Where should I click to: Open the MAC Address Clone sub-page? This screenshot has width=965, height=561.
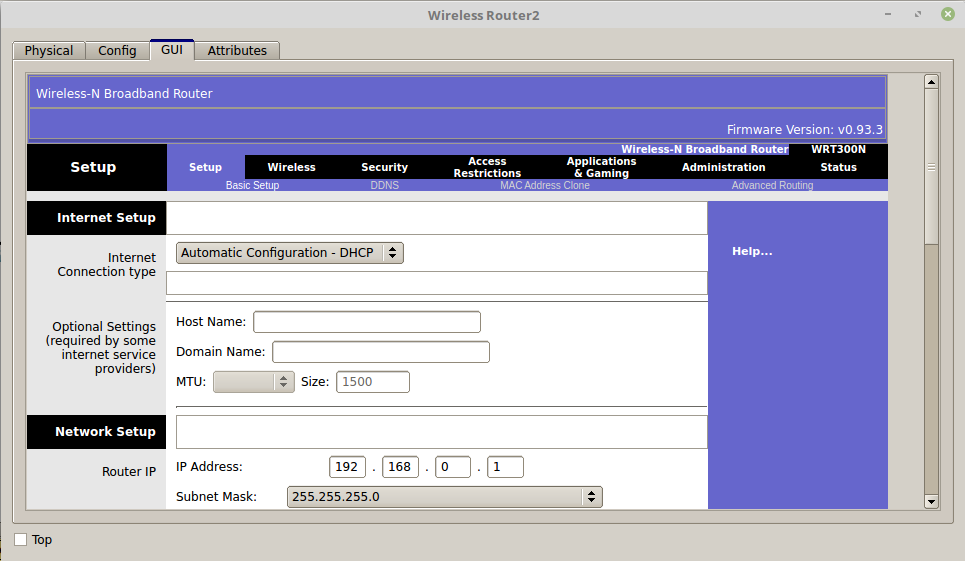point(545,185)
